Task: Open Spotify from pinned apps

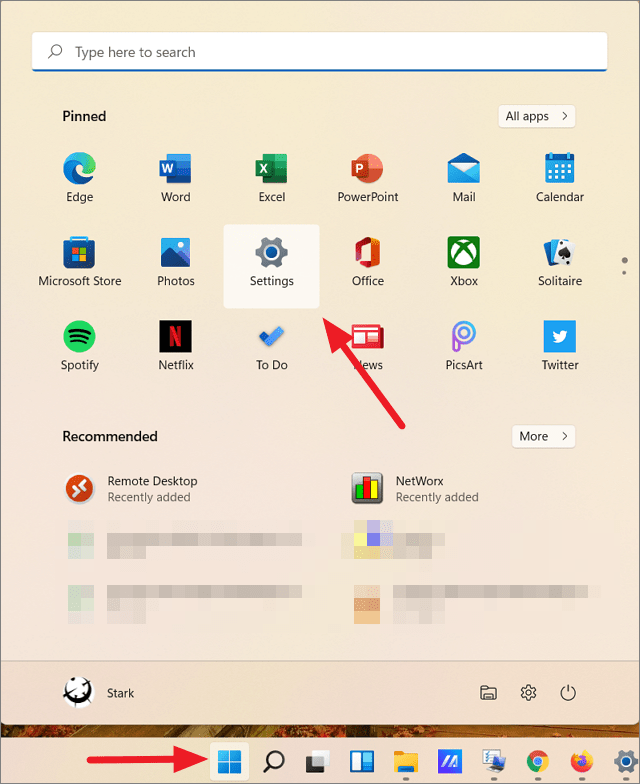Action: coord(80,346)
